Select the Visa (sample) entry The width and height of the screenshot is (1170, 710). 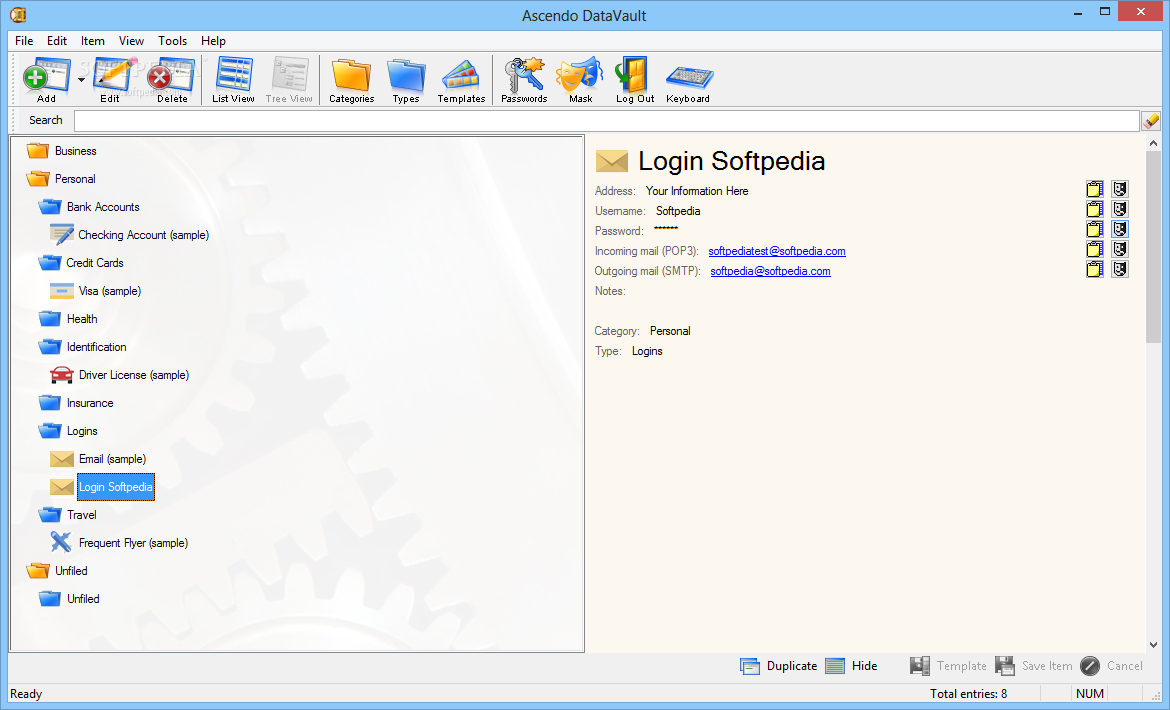96,291
